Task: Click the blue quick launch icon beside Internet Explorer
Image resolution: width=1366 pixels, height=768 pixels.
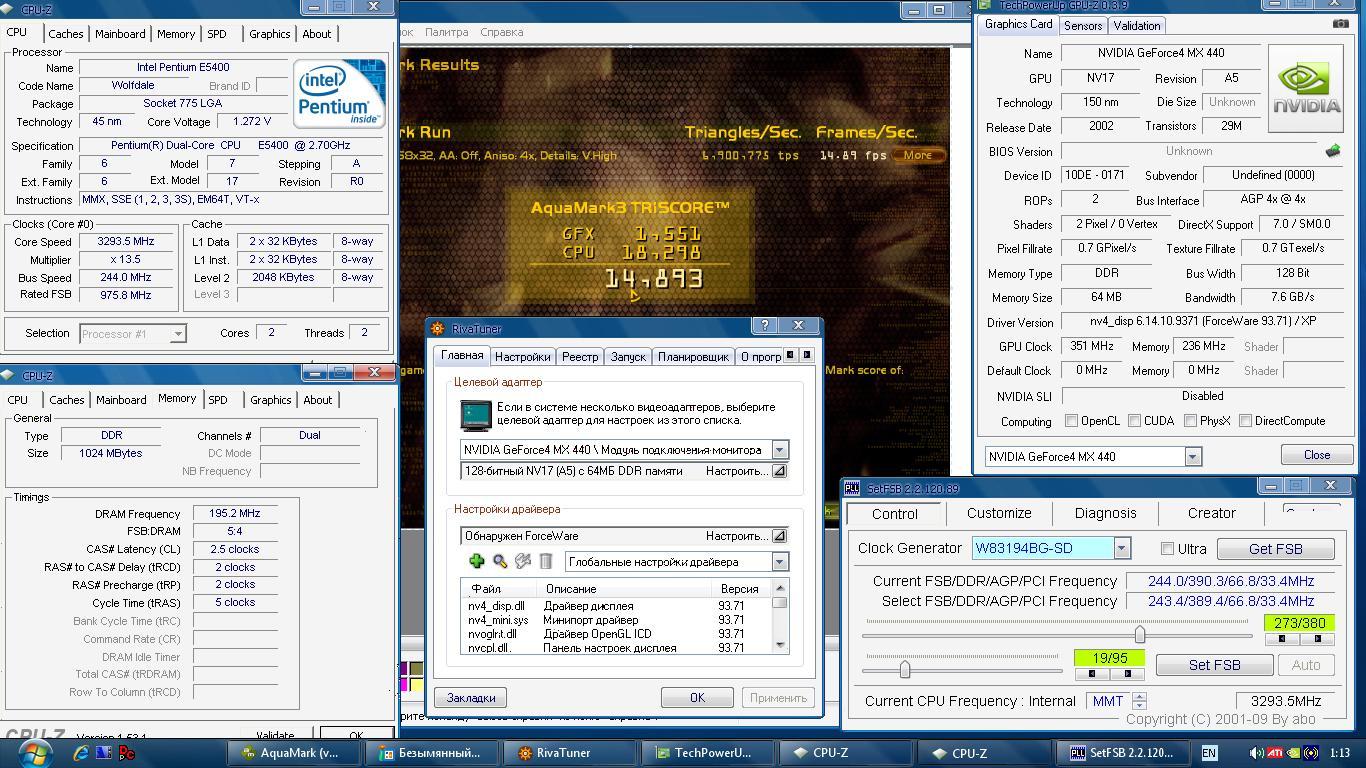Action: (x=104, y=753)
